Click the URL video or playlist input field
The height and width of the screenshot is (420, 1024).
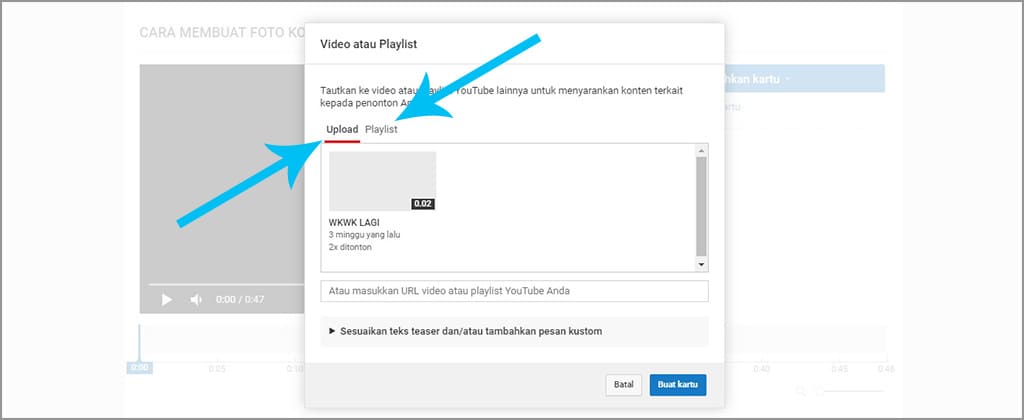click(x=514, y=291)
